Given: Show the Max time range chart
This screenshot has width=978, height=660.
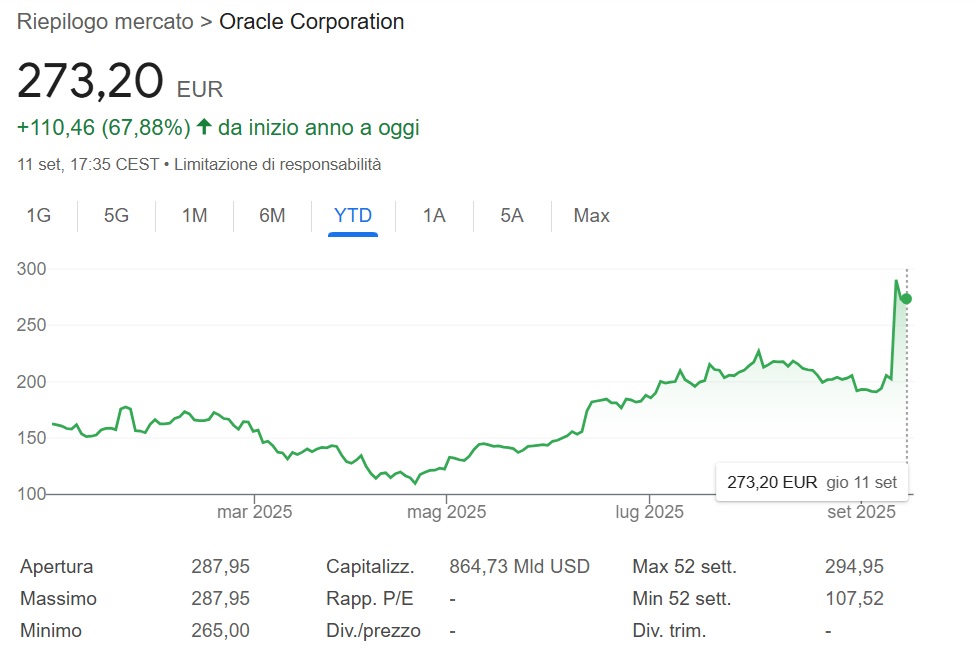Looking at the screenshot, I should (x=591, y=216).
